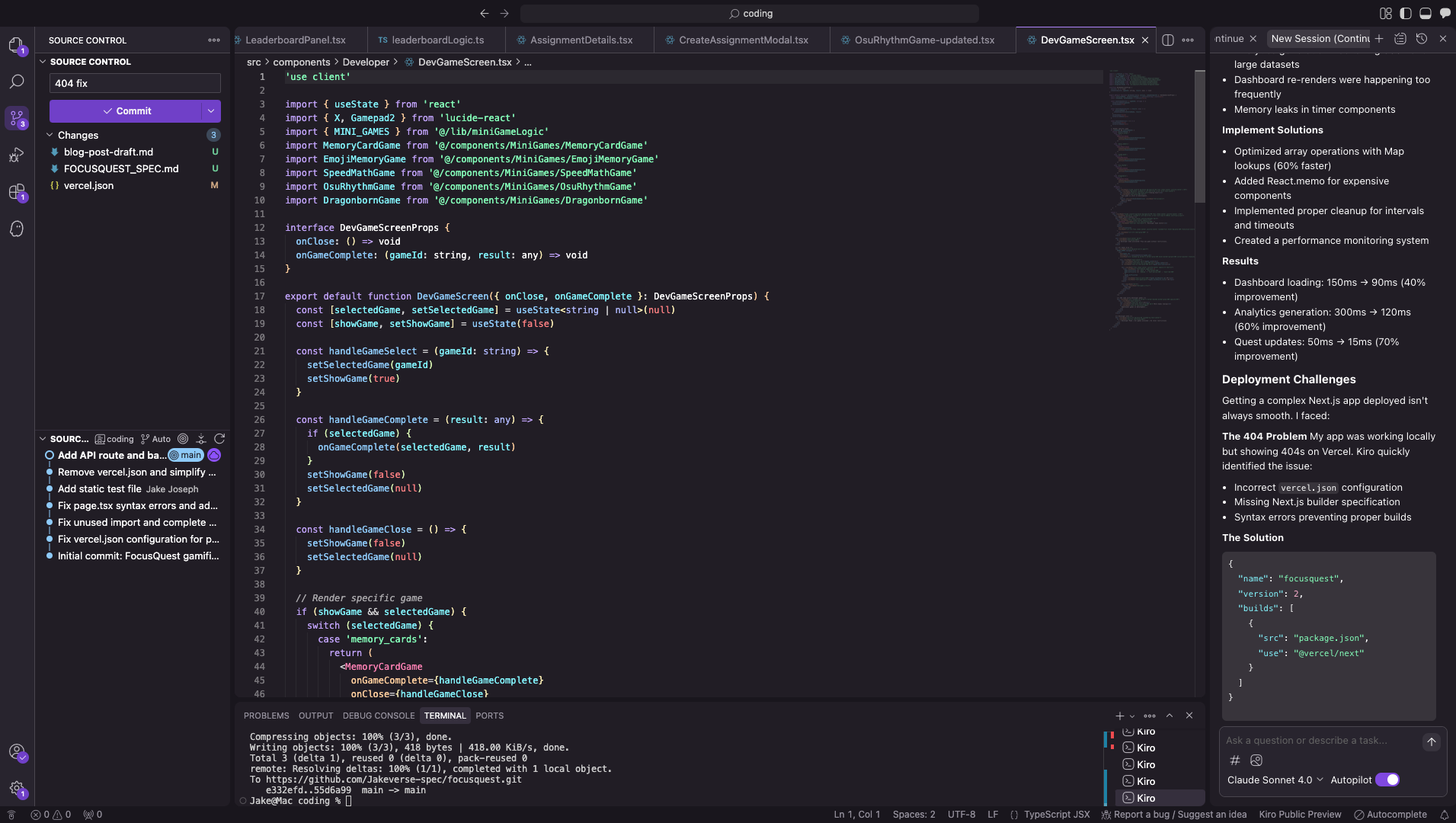
Task: Select the 'Add static test file' commit
Action: (x=134, y=489)
